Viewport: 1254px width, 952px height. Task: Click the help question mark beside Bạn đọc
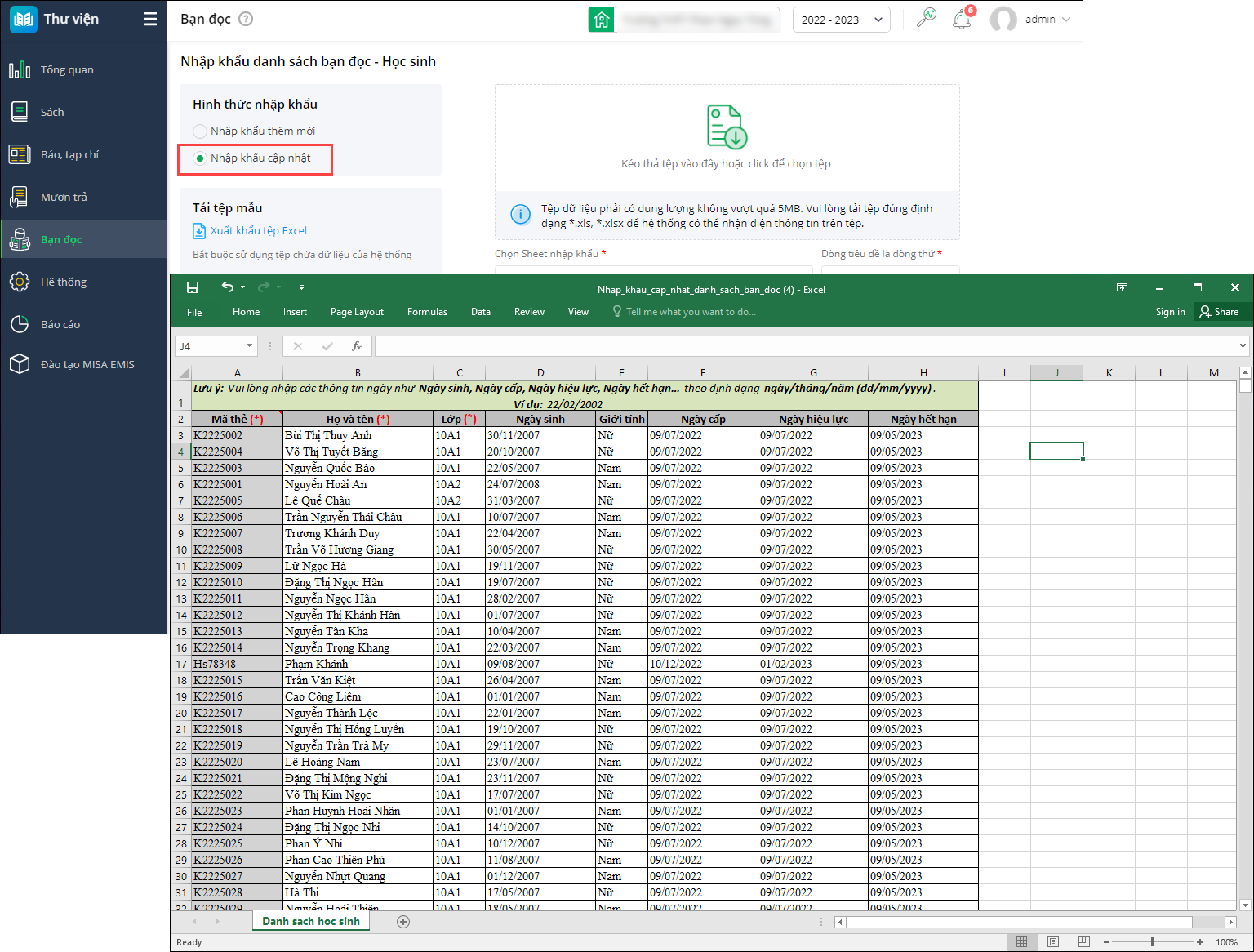pos(246,19)
